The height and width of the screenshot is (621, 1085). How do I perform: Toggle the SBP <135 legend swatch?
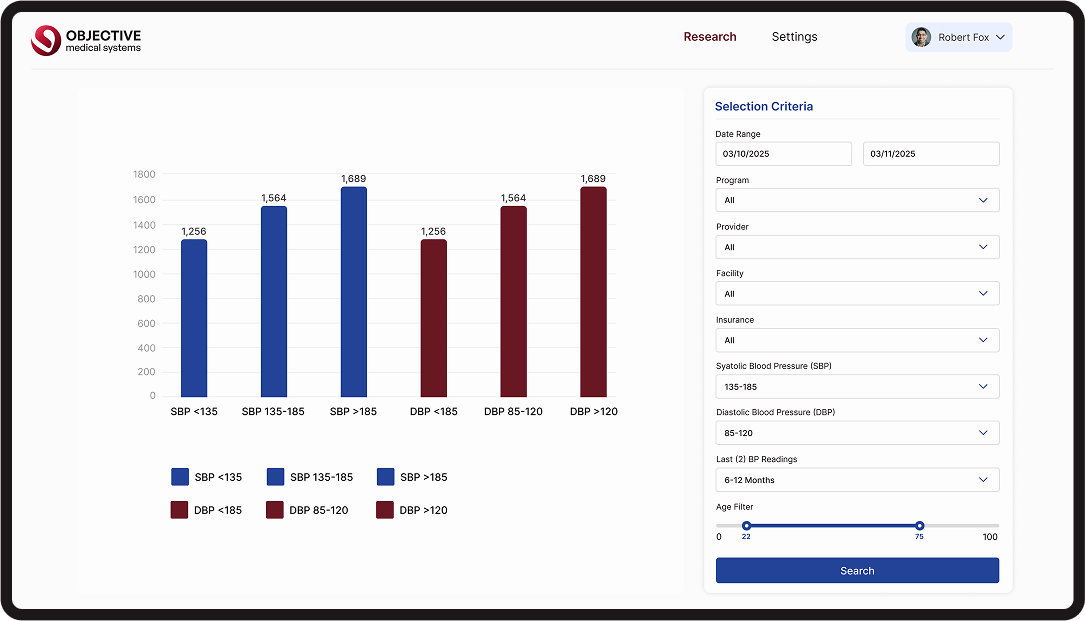pyautogui.click(x=180, y=477)
